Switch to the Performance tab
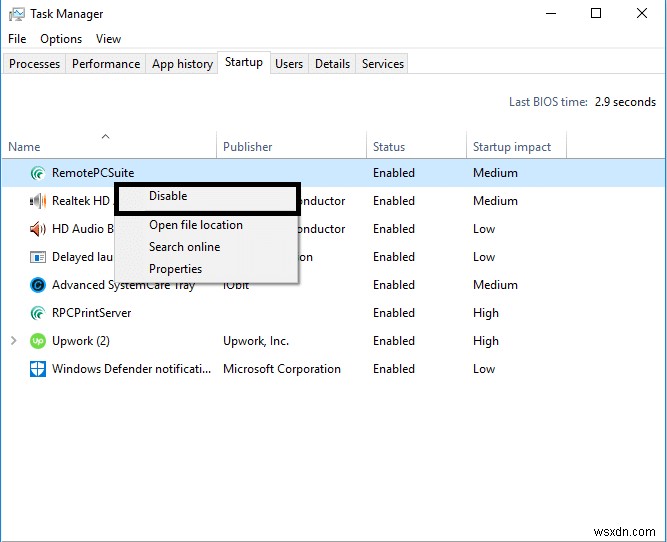Image resolution: width=667 pixels, height=542 pixels. coord(106,64)
